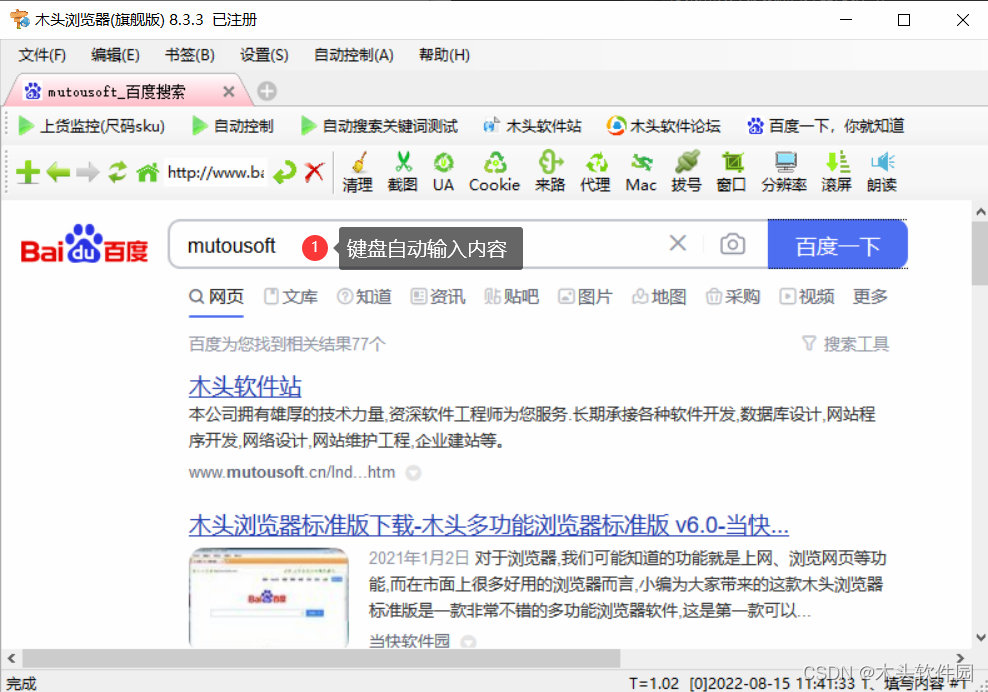Image resolution: width=988 pixels, height=692 pixels.
Task: Open the 编辑(E) menu
Action: tap(115, 55)
